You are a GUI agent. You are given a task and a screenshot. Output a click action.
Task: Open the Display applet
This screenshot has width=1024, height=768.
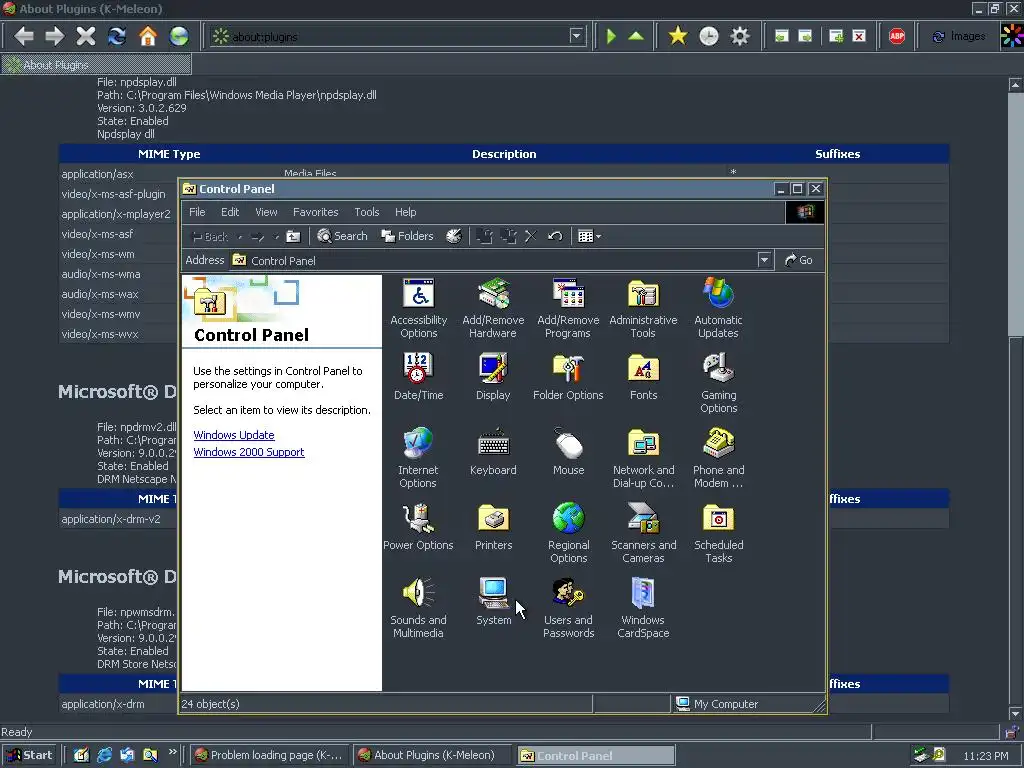click(493, 376)
